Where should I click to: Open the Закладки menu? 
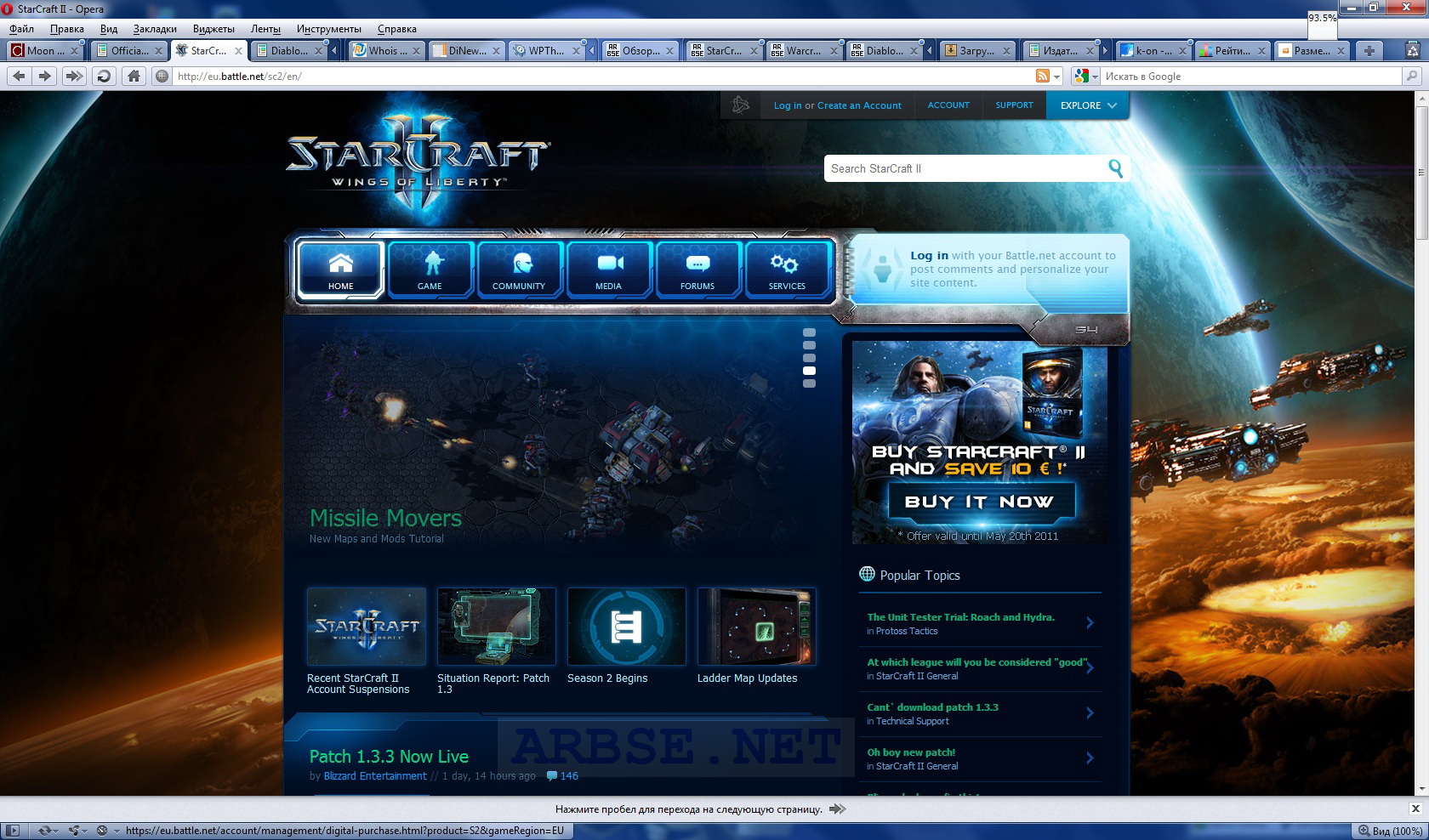tap(155, 28)
